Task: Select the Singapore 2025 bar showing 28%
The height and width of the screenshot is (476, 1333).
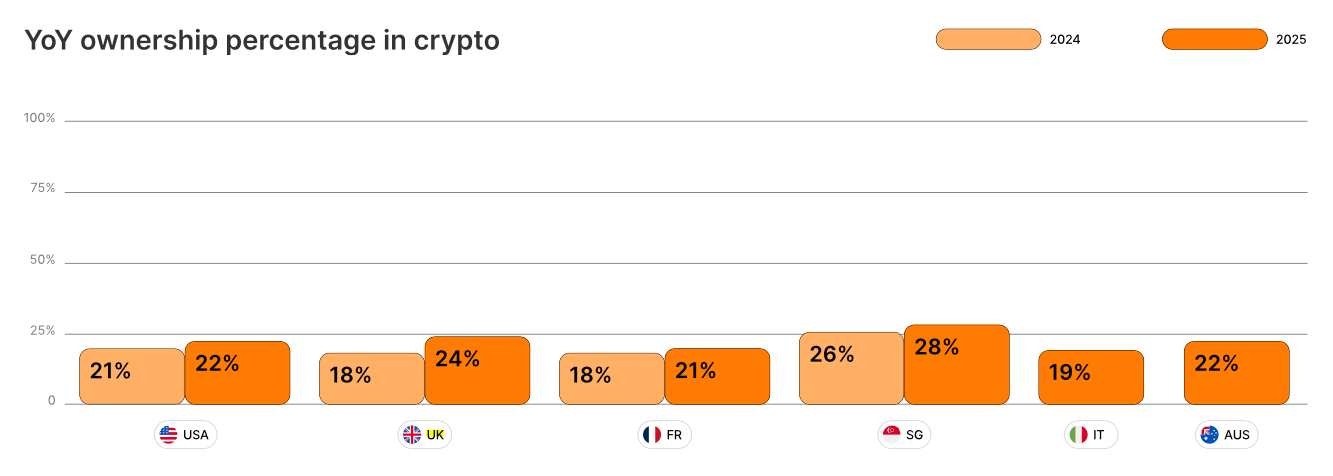Action: (957, 364)
